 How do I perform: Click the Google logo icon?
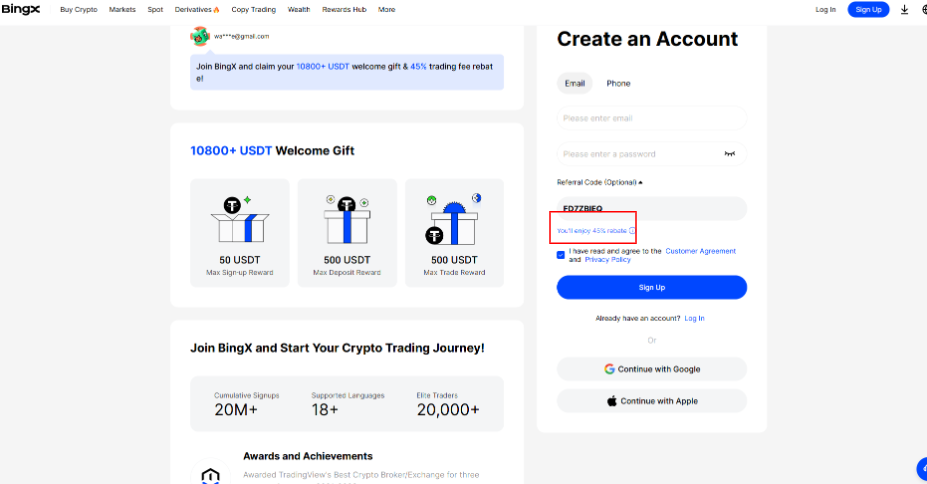pos(609,369)
